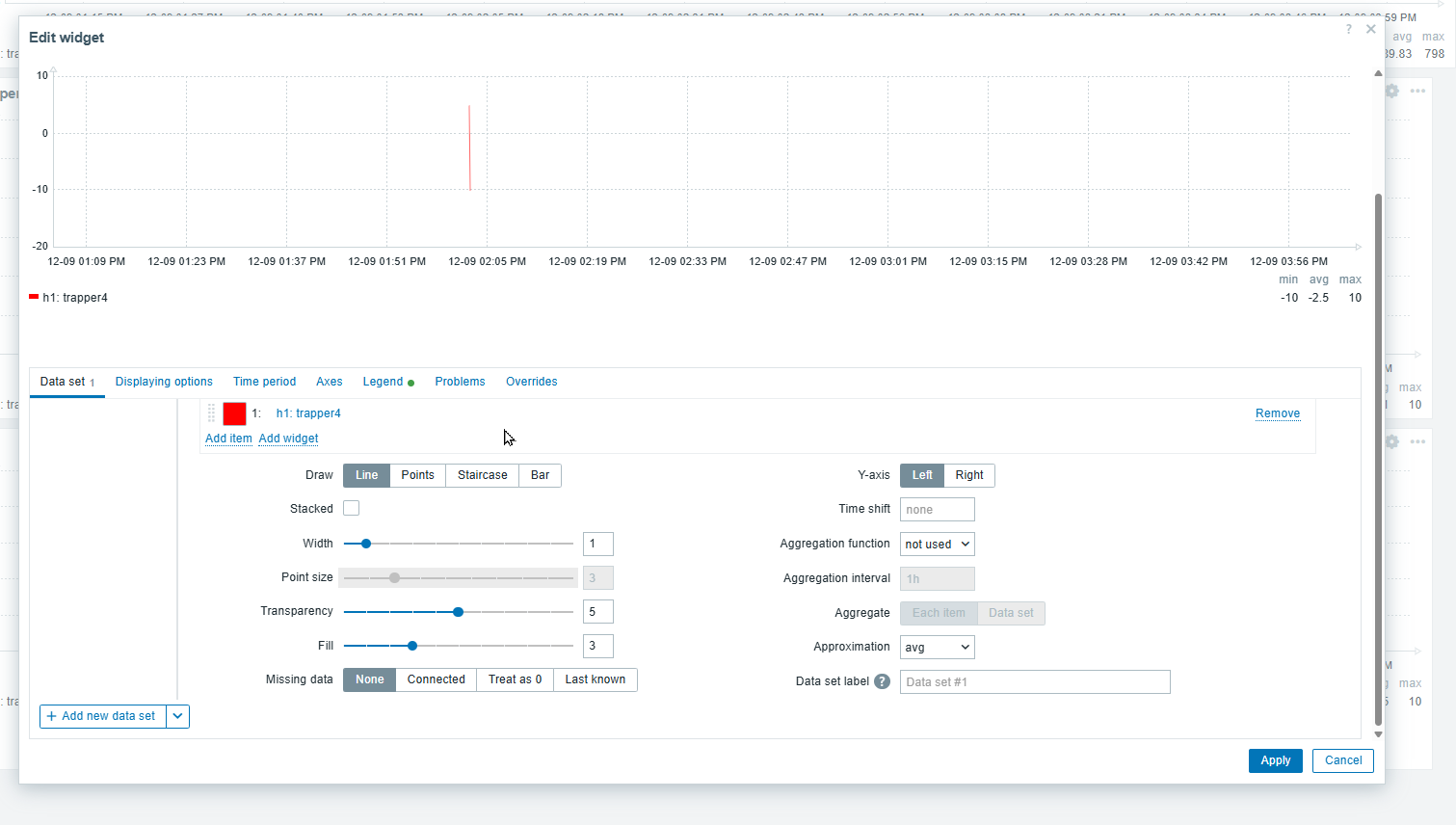The width and height of the screenshot is (1456, 825).
Task: Click the drag handle beside the trapper4 item
Action: 212,413
